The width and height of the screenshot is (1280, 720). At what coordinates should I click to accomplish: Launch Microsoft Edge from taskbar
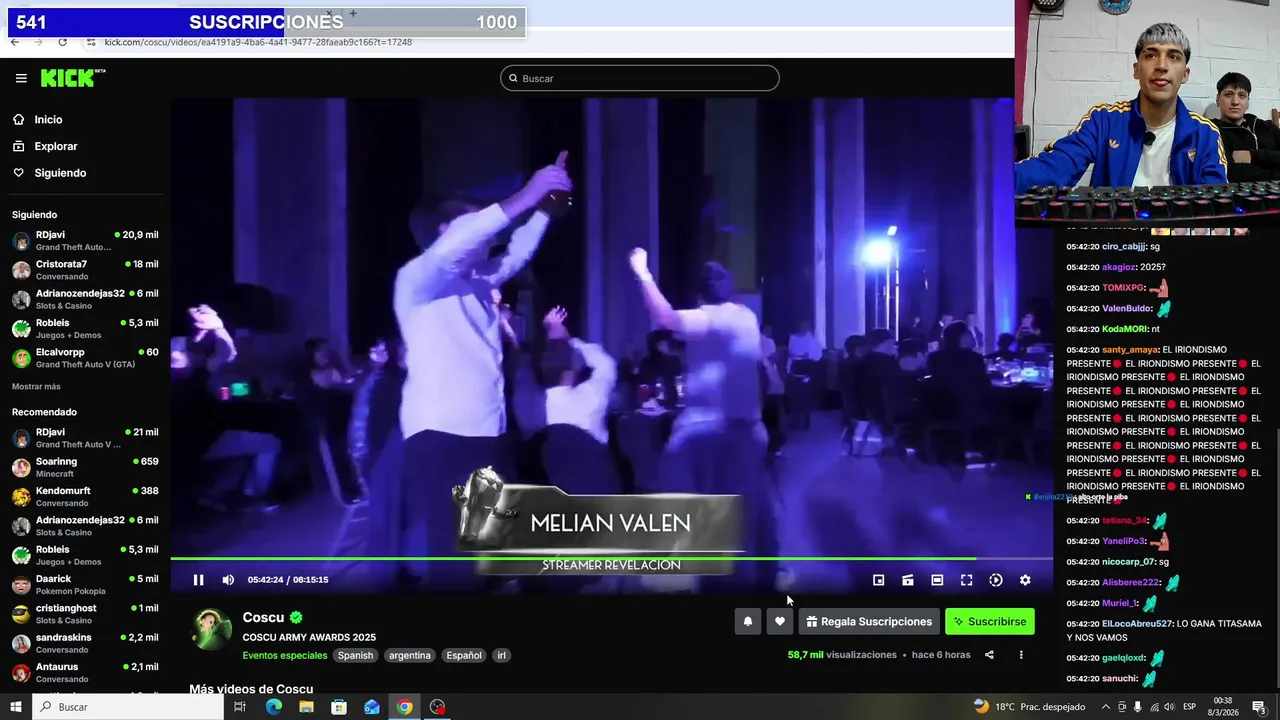coord(273,707)
